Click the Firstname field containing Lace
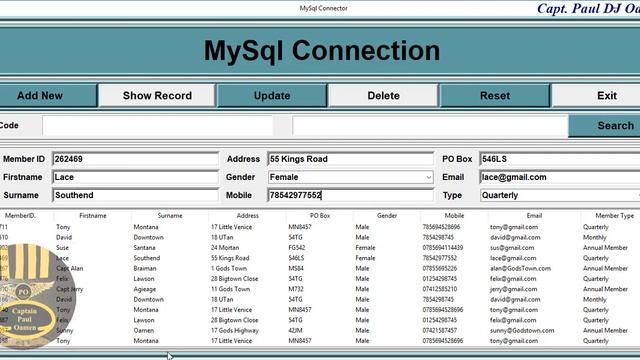Viewport: 640px width, 360px height. [x=136, y=177]
